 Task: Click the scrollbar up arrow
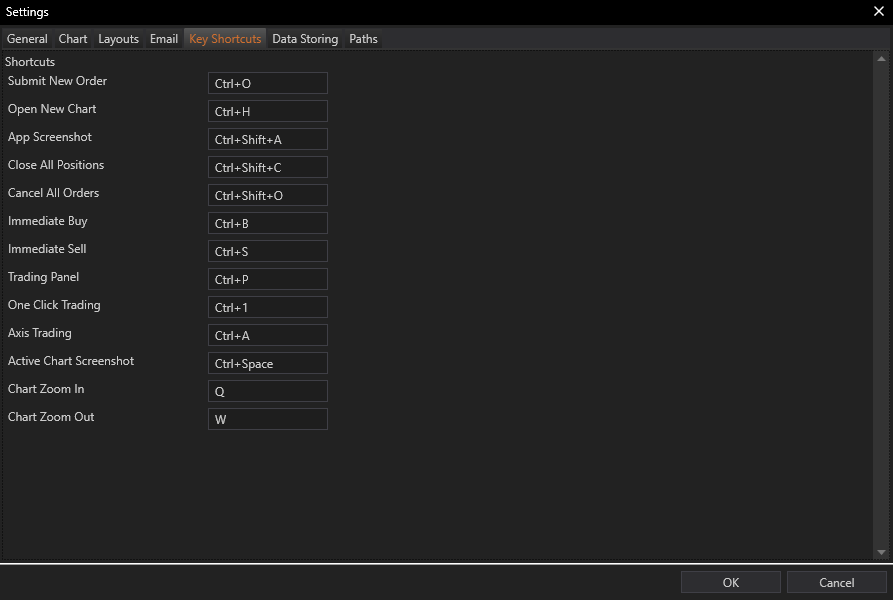[x=880, y=58]
